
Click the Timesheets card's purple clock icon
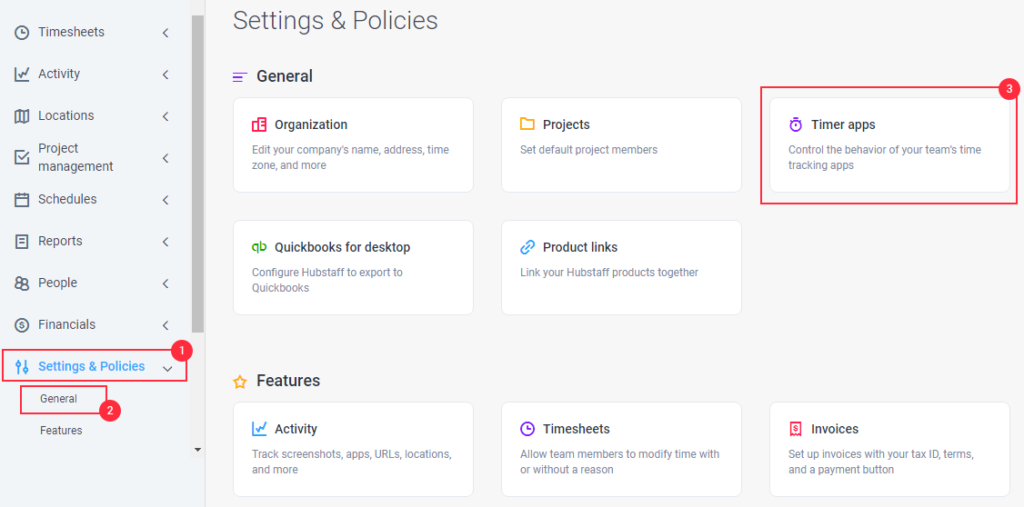click(527, 429)
